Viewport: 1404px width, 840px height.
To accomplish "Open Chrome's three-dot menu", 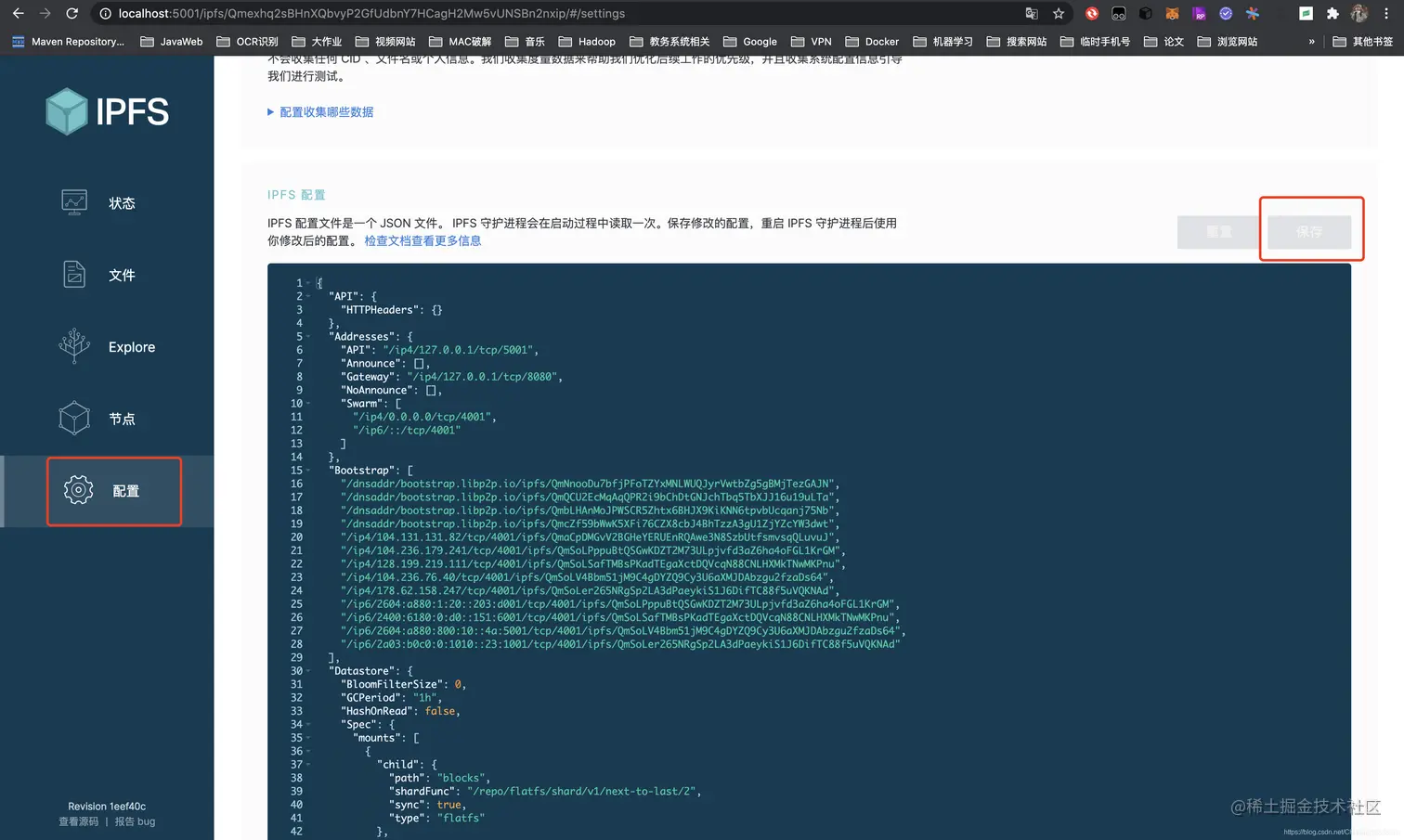I will tap(1386, 13).
